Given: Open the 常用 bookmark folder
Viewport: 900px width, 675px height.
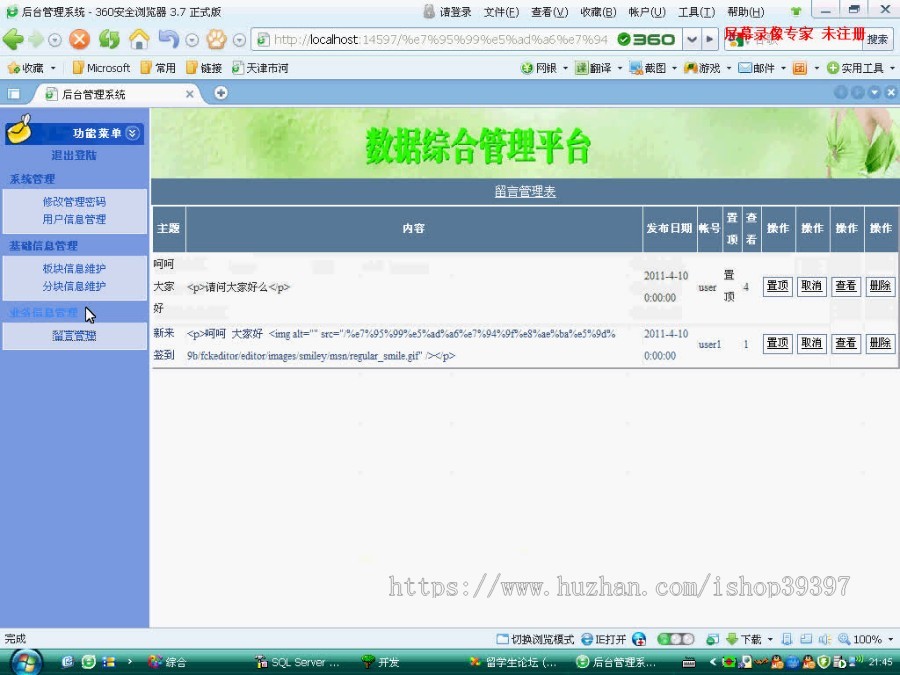Looking at the screenshot, I should pyautogui.click(x=158, y=68).
